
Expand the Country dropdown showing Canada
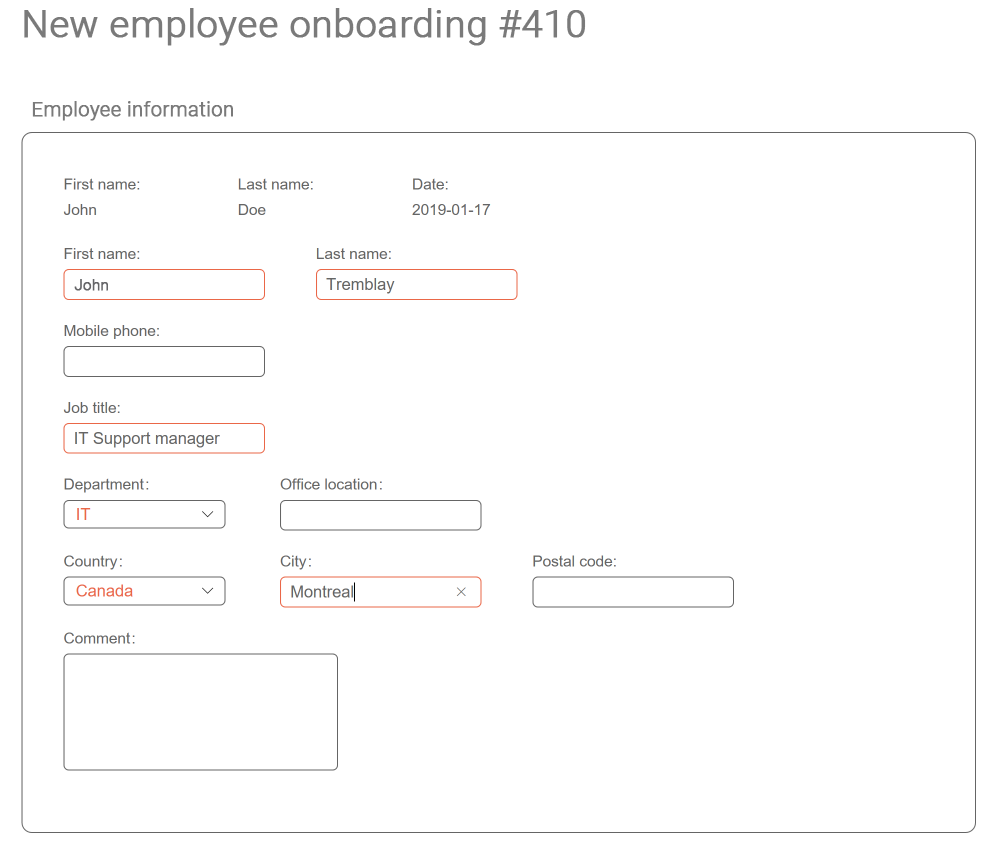pos(144,591)
